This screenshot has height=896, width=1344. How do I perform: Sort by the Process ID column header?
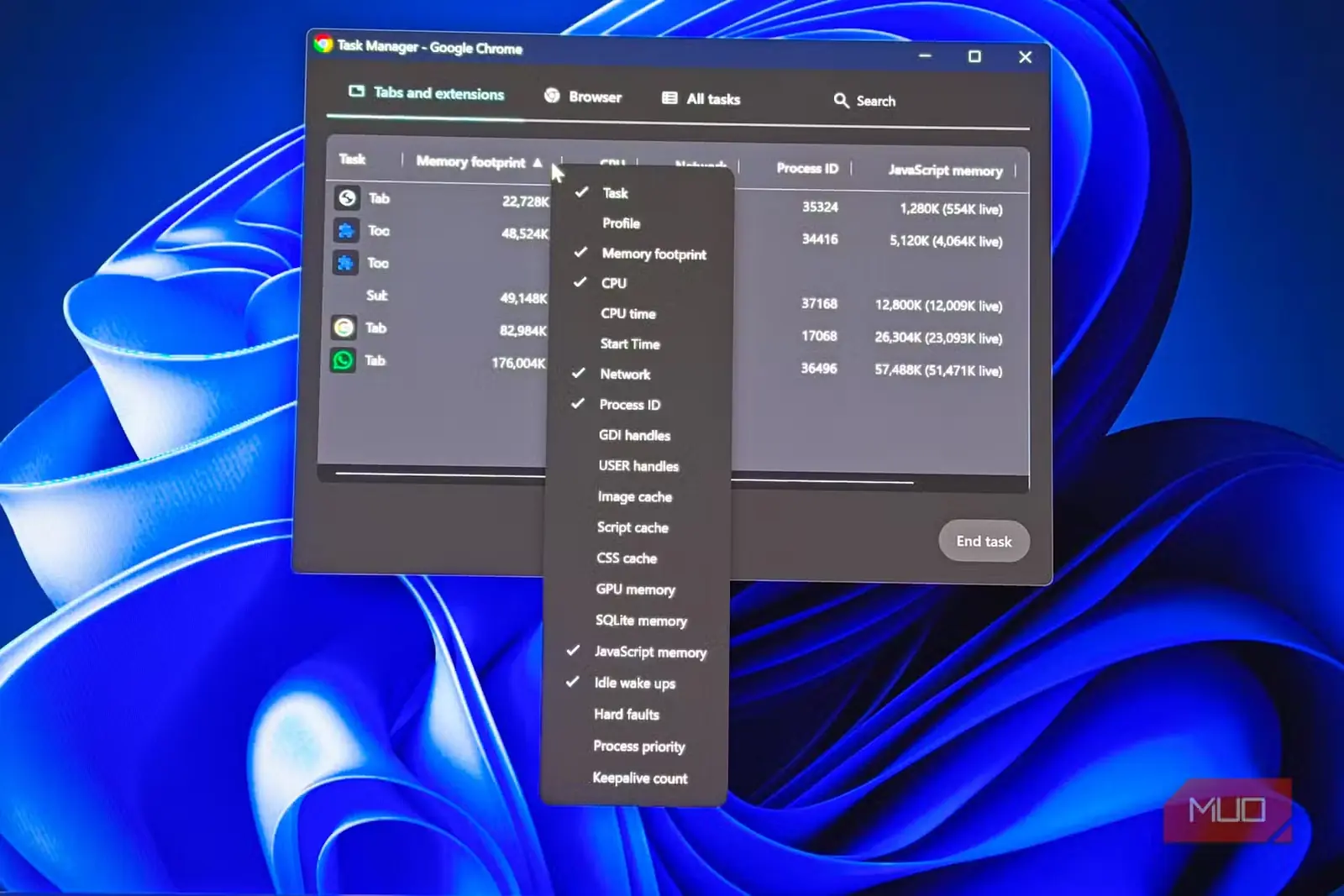tap(807, 169)
